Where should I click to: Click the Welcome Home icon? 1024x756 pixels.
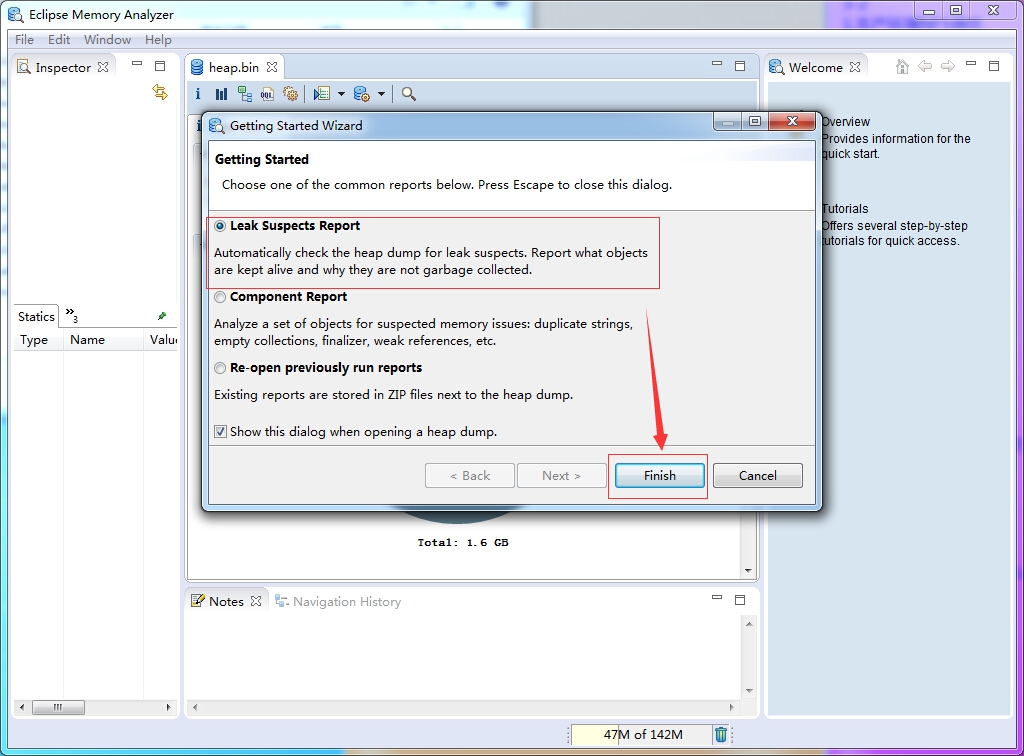[x=903, y=66]
